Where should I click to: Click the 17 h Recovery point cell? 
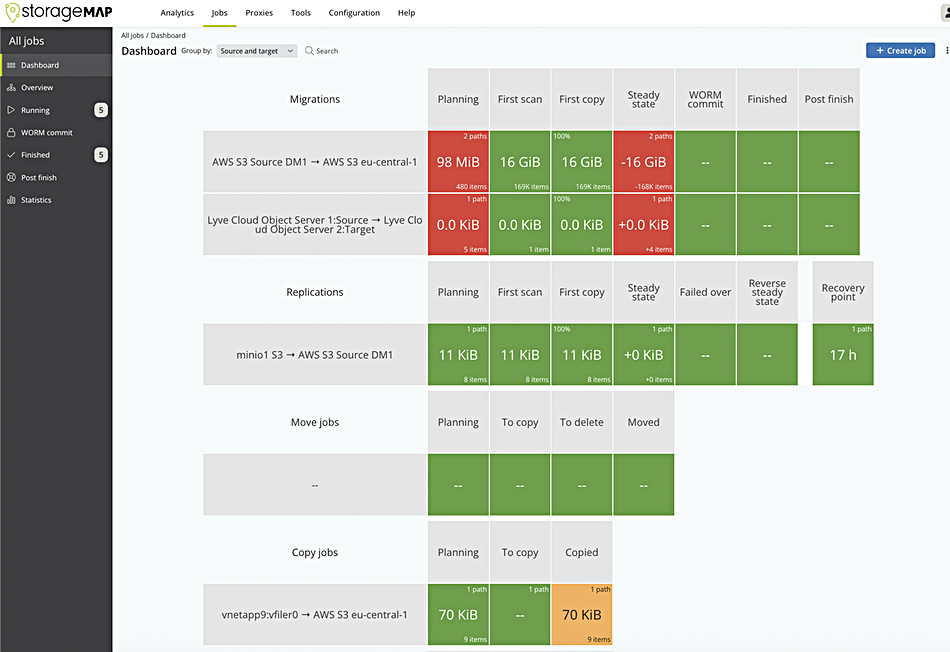843,354
